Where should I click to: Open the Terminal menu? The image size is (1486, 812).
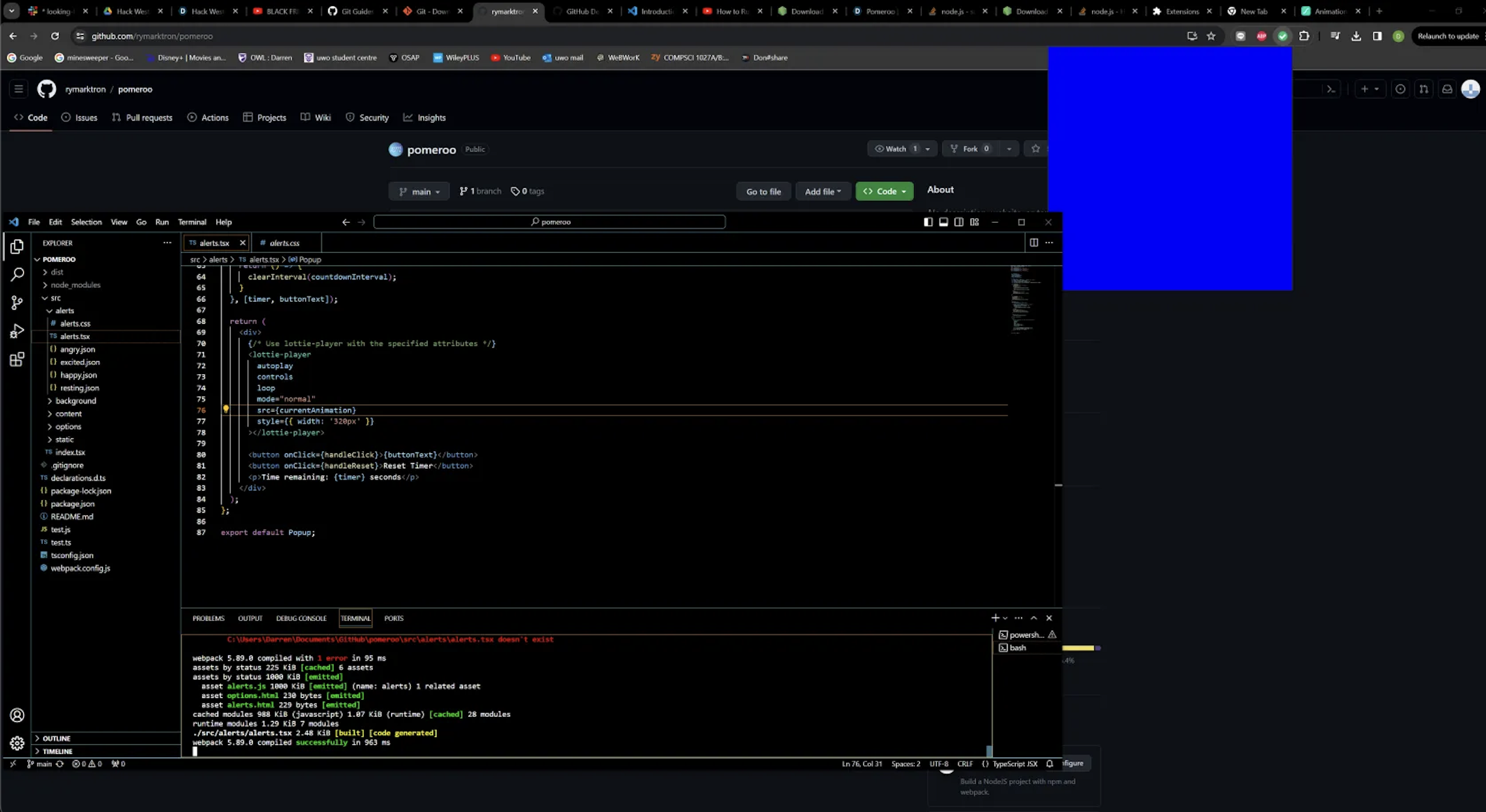click(x=192, y=222)
